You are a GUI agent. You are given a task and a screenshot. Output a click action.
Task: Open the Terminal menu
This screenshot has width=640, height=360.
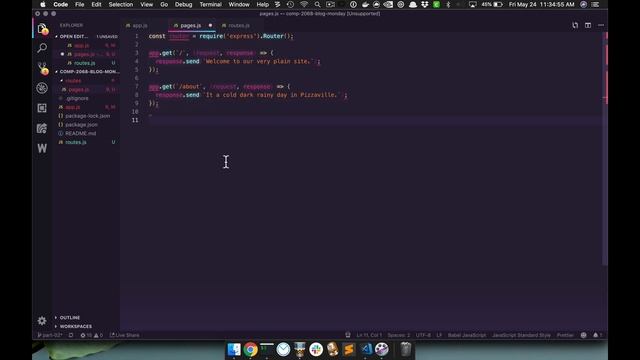point(211,4)
